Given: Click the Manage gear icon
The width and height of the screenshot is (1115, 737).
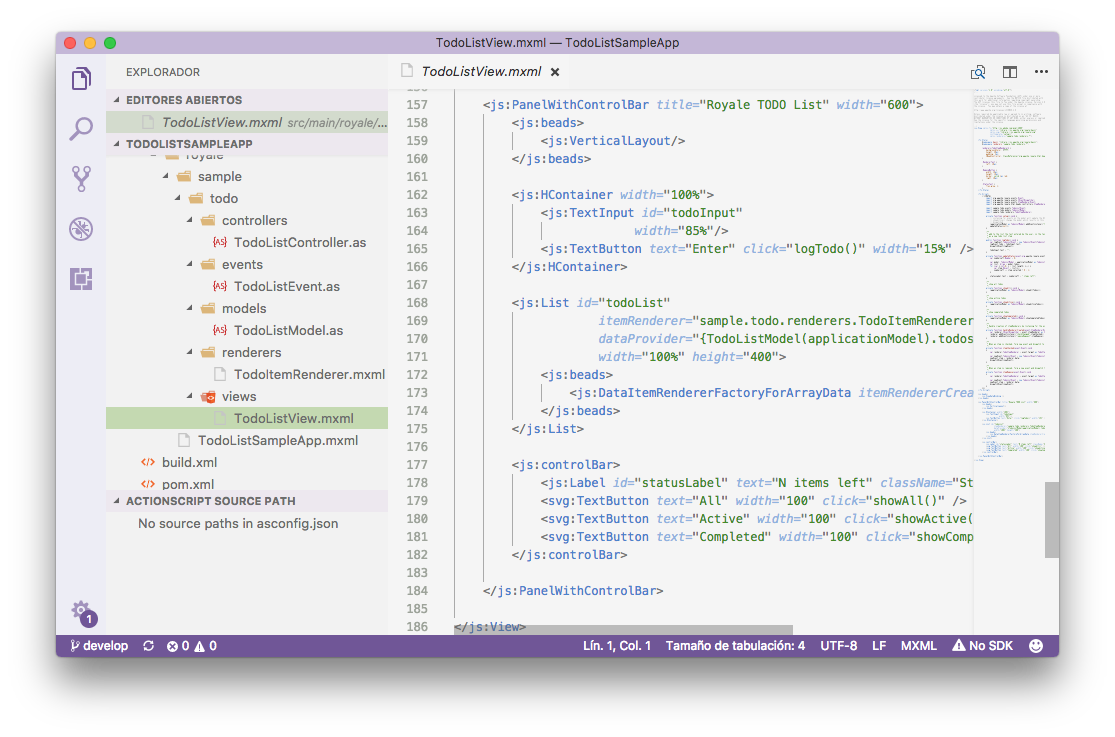Looking at the screenshot, I should tap(81, 610).
